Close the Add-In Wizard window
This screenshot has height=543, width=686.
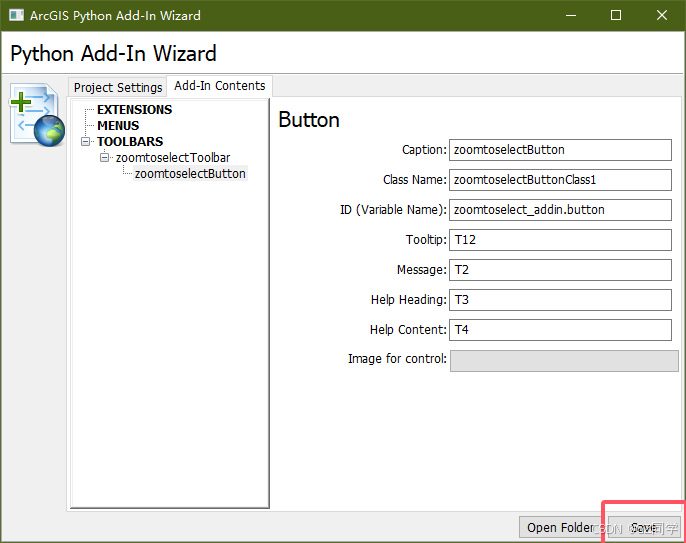[662, 15]
